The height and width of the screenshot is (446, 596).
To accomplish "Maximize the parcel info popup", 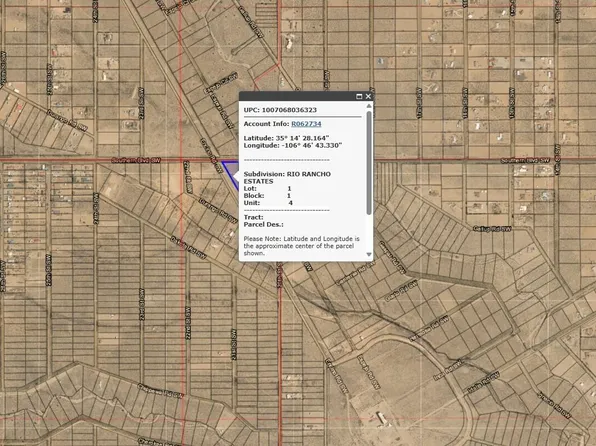I will pyautogui.click(x=359, y=96).
